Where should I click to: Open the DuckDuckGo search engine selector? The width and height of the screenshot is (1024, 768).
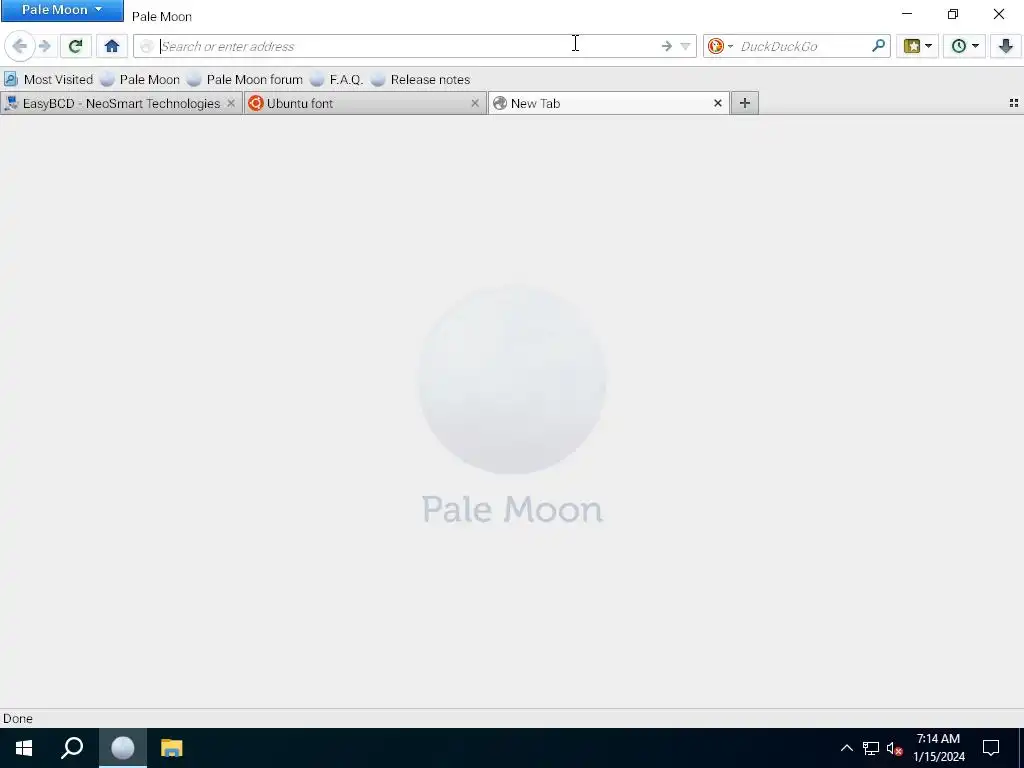721,46
